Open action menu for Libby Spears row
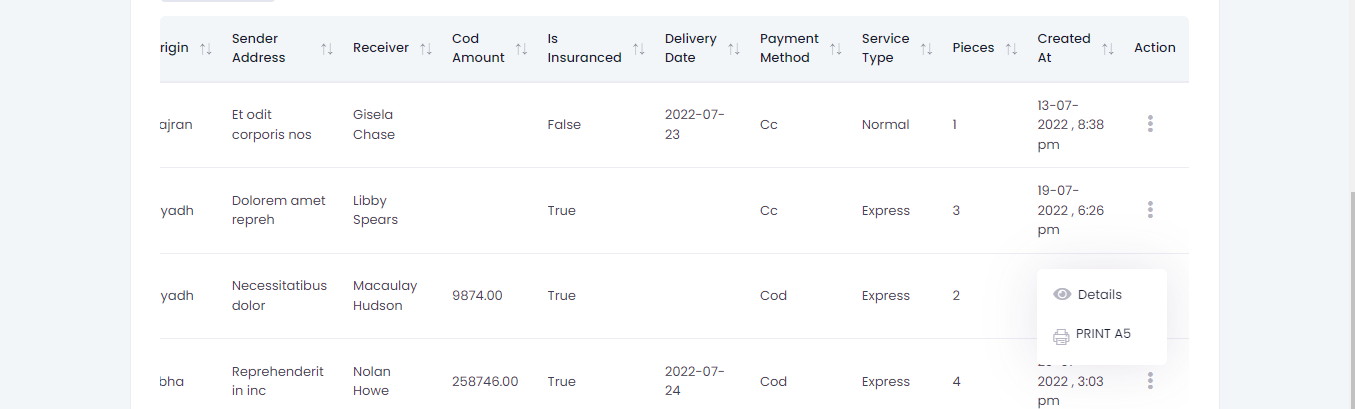 pos(1150,210)
